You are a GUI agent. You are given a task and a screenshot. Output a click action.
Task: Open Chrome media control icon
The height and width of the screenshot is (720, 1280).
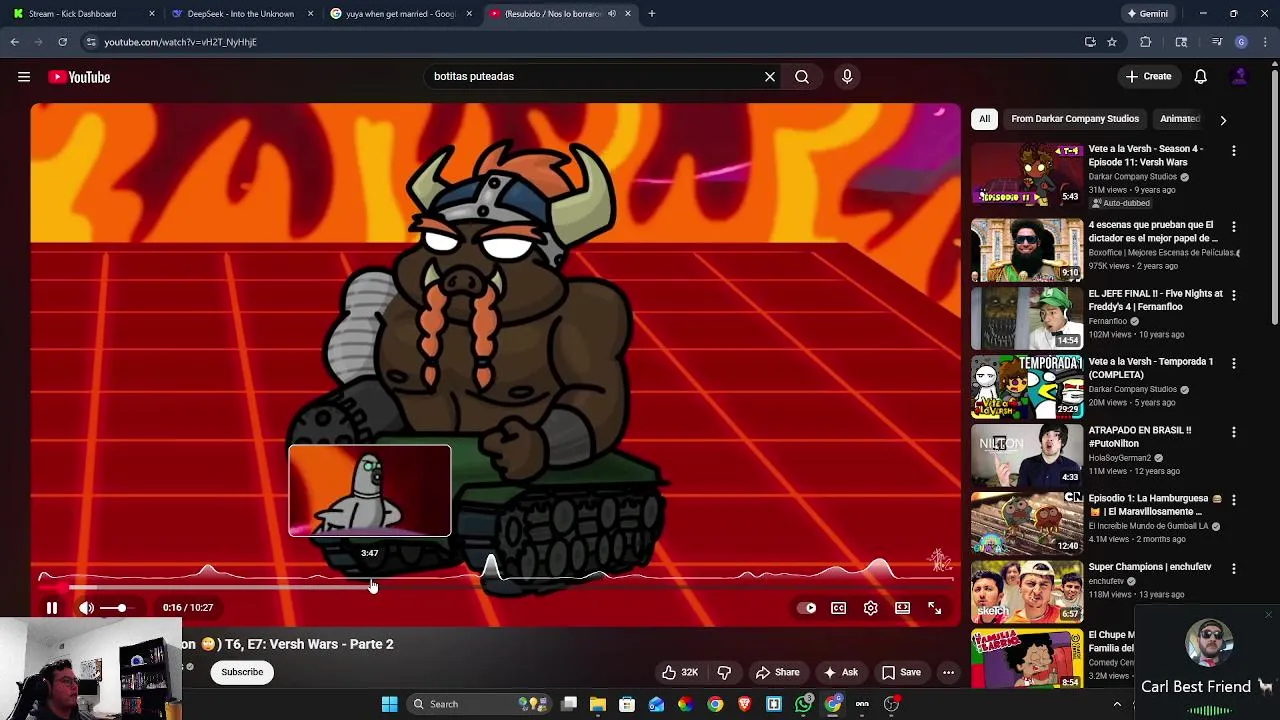click(x=1216, y=42)
